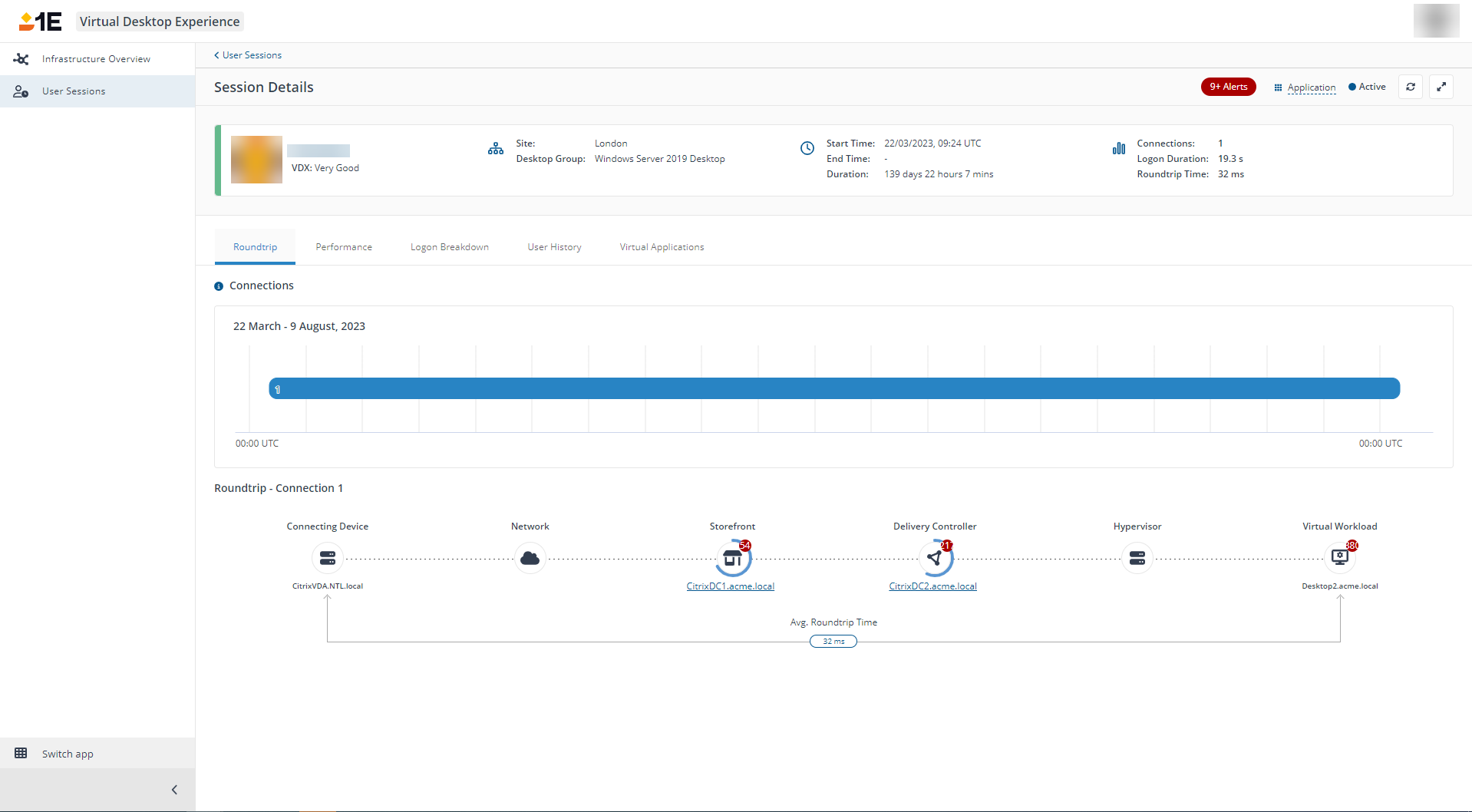Viewport: 1472px width, 812px height.
Task: Click the London site value
Action: [x=611, y=144]
